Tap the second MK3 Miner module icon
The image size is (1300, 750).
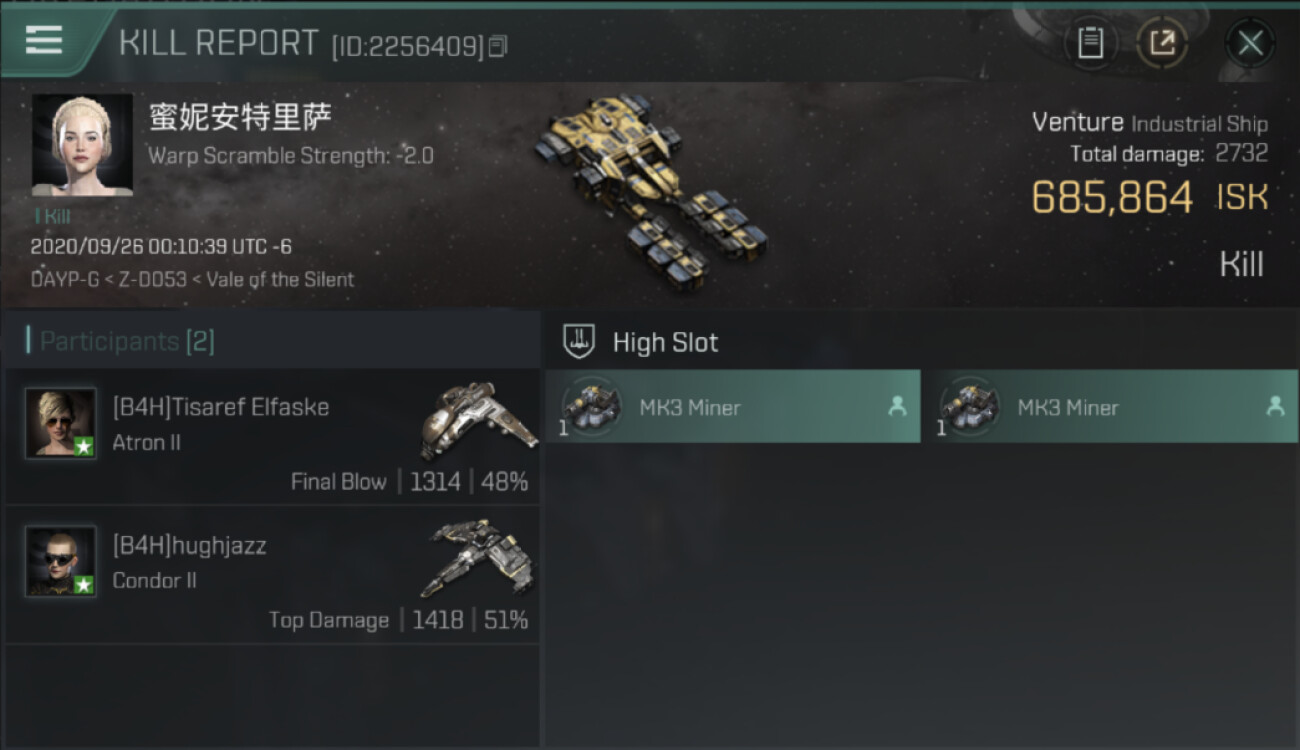pos(969,407)
